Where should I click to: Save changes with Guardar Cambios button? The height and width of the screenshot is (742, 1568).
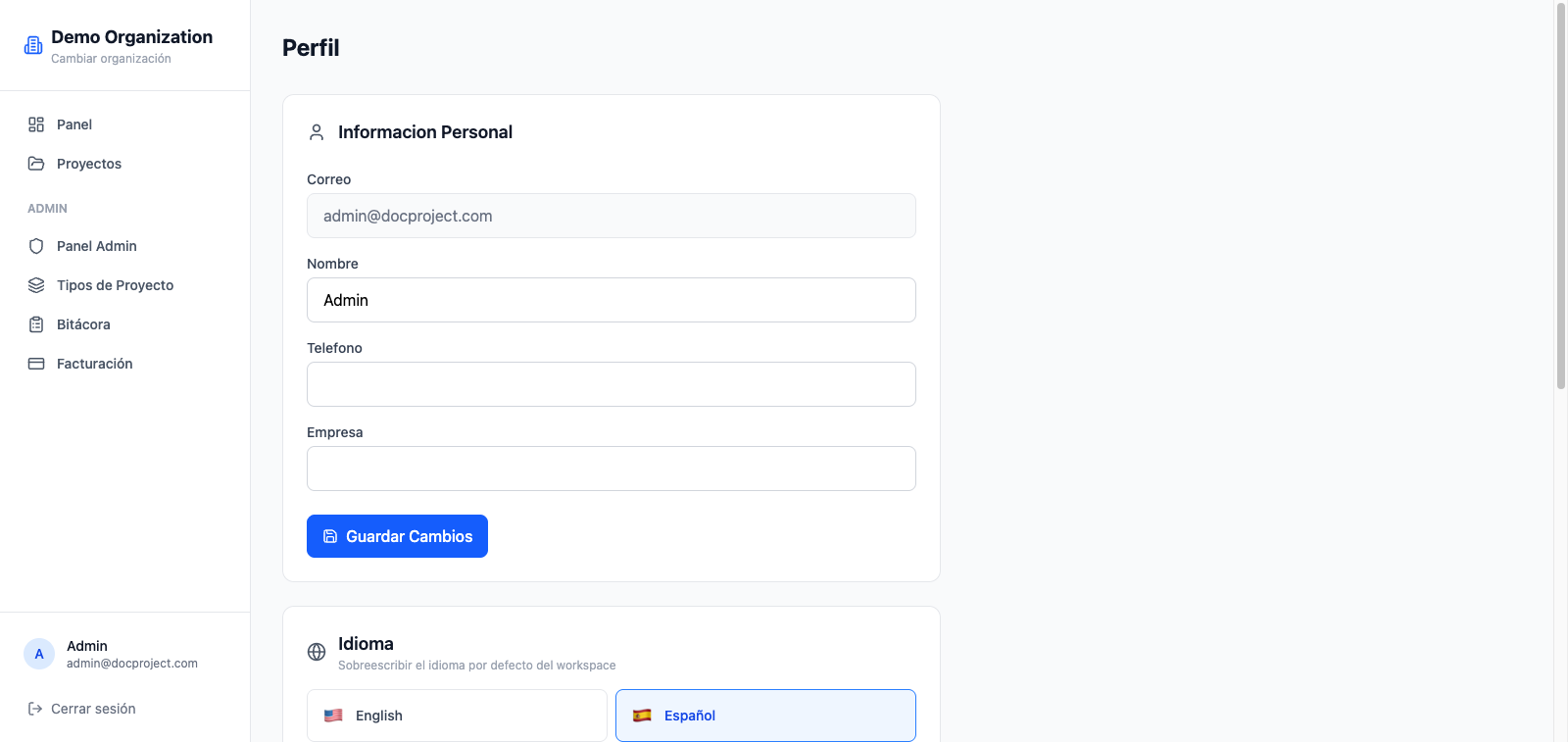pyautogui.click(x=397, y=536)
